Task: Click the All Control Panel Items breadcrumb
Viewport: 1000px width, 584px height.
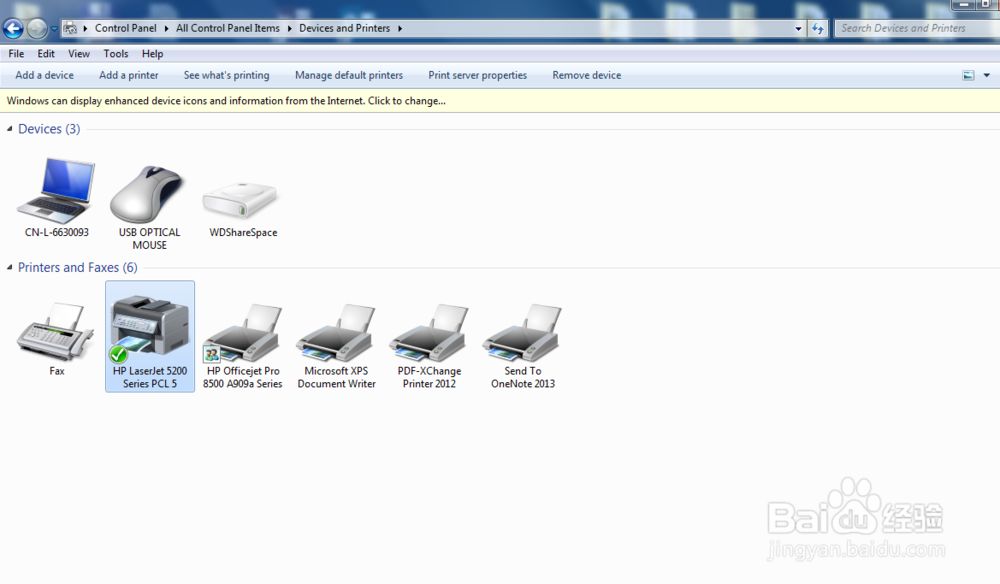Action: tap(228, 28)
